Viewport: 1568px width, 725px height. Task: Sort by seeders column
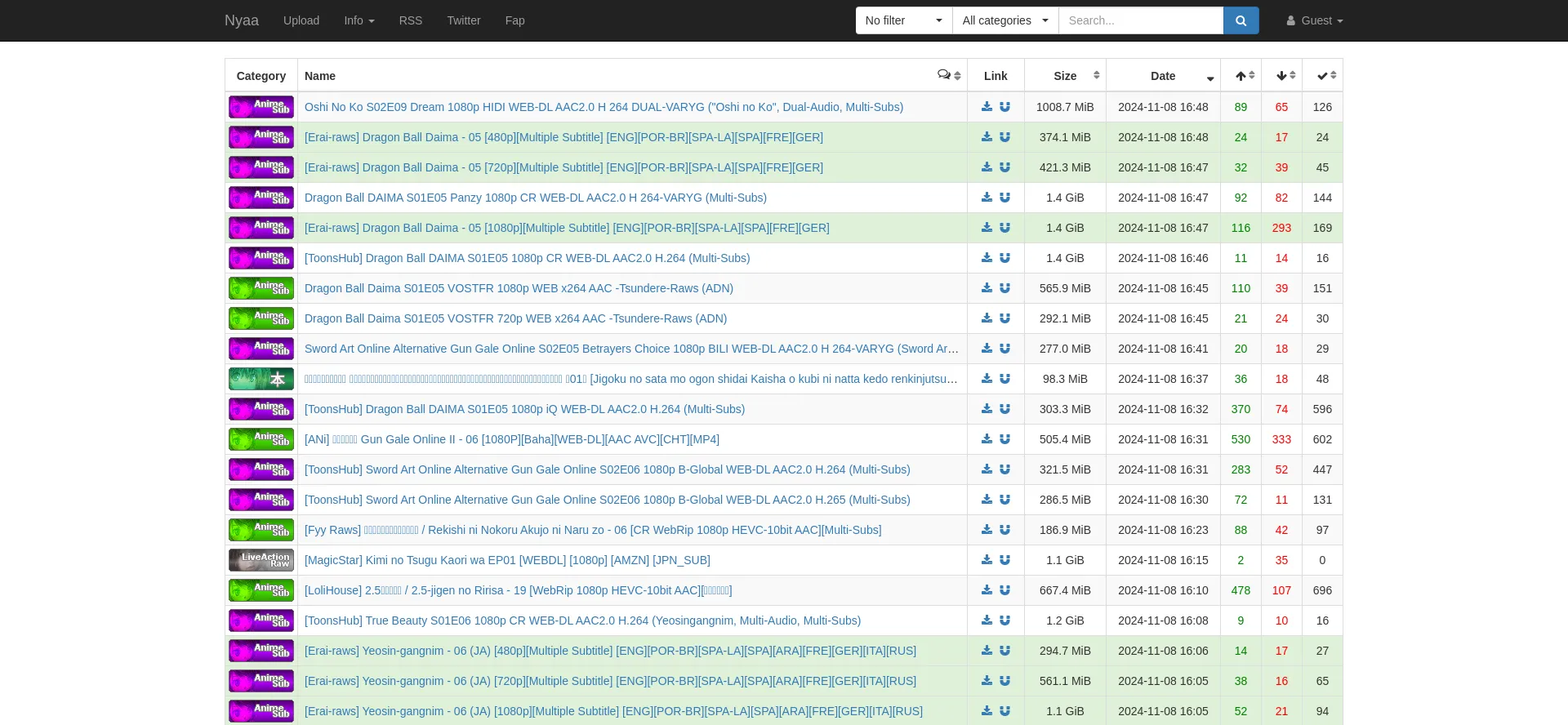click(x=1241, y=75)
